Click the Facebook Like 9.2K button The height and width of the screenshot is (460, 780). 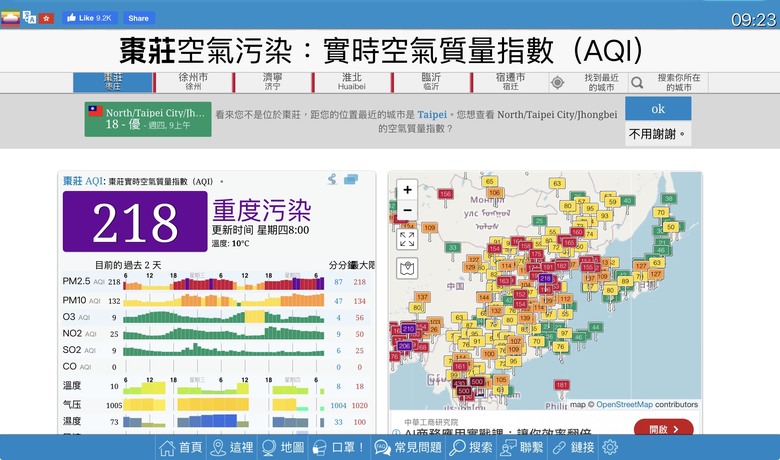coord(90,18)
